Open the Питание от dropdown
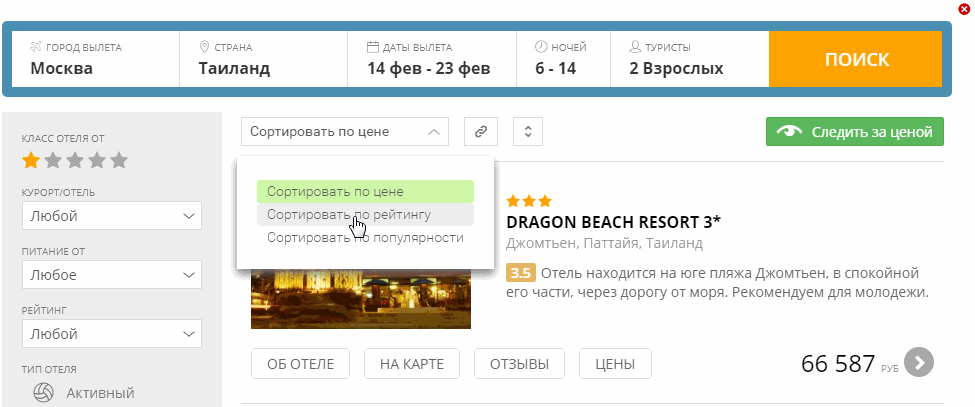Image resolution: width=975 pixels, height=407 pixels. coord(112,275)
